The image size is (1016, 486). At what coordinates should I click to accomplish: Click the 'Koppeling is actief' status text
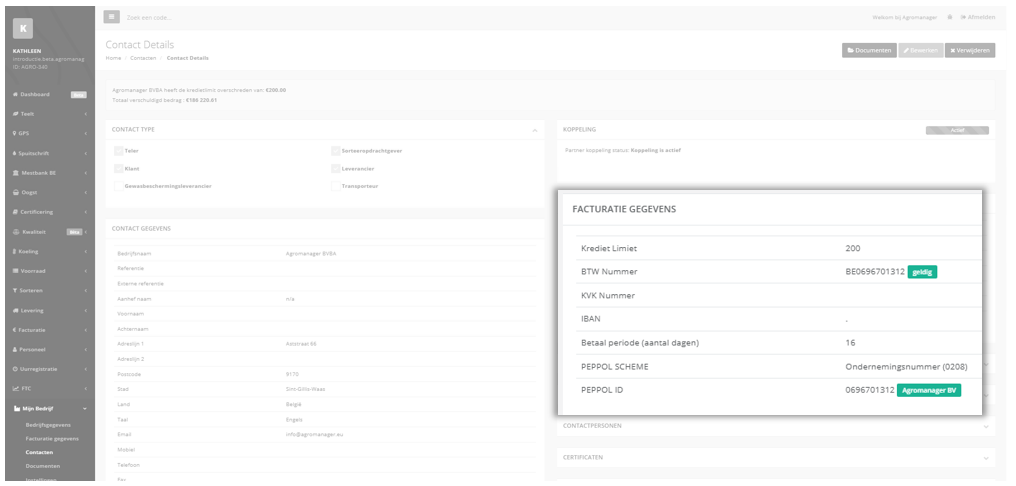coord(656,150)
